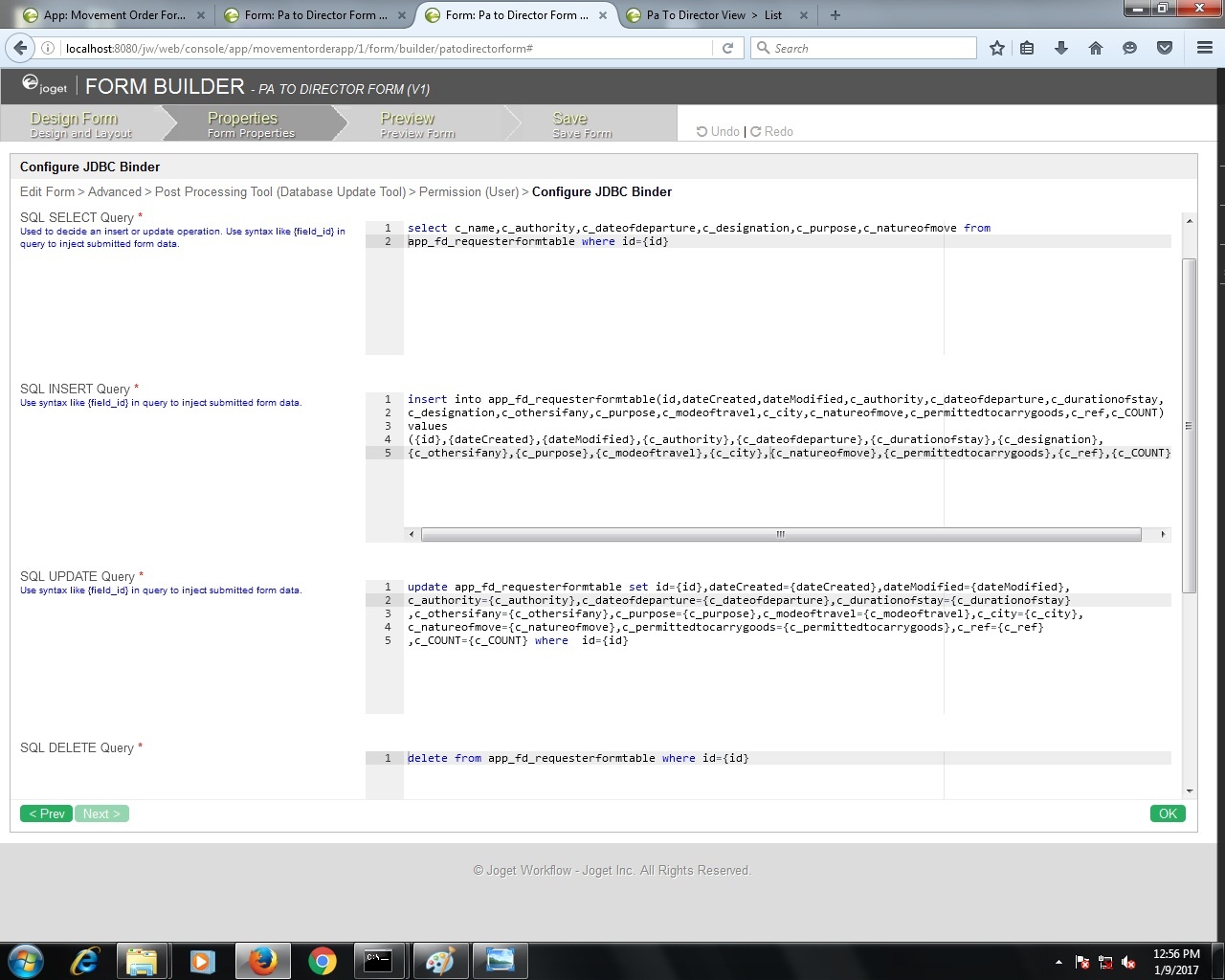The image size is (1225, 980).
Task: Reload the page with the refresh icon
Action: click(727, 48)
